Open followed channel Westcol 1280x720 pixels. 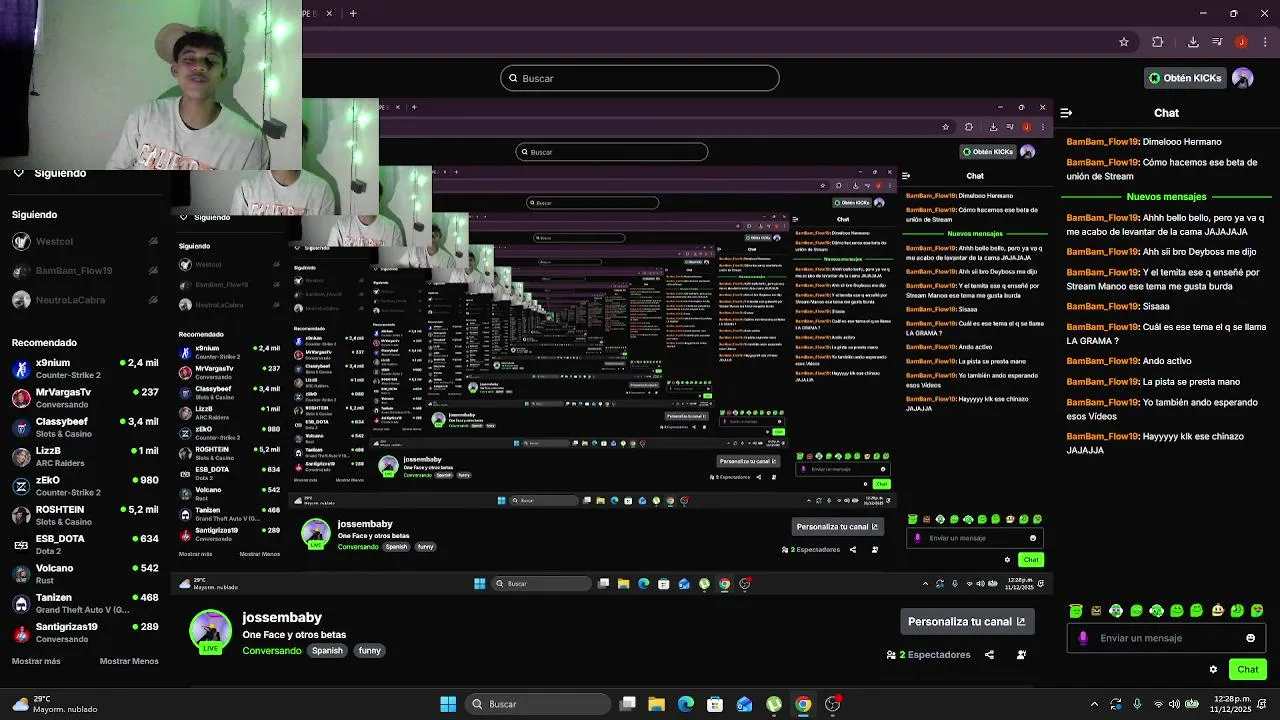point(85,241)
